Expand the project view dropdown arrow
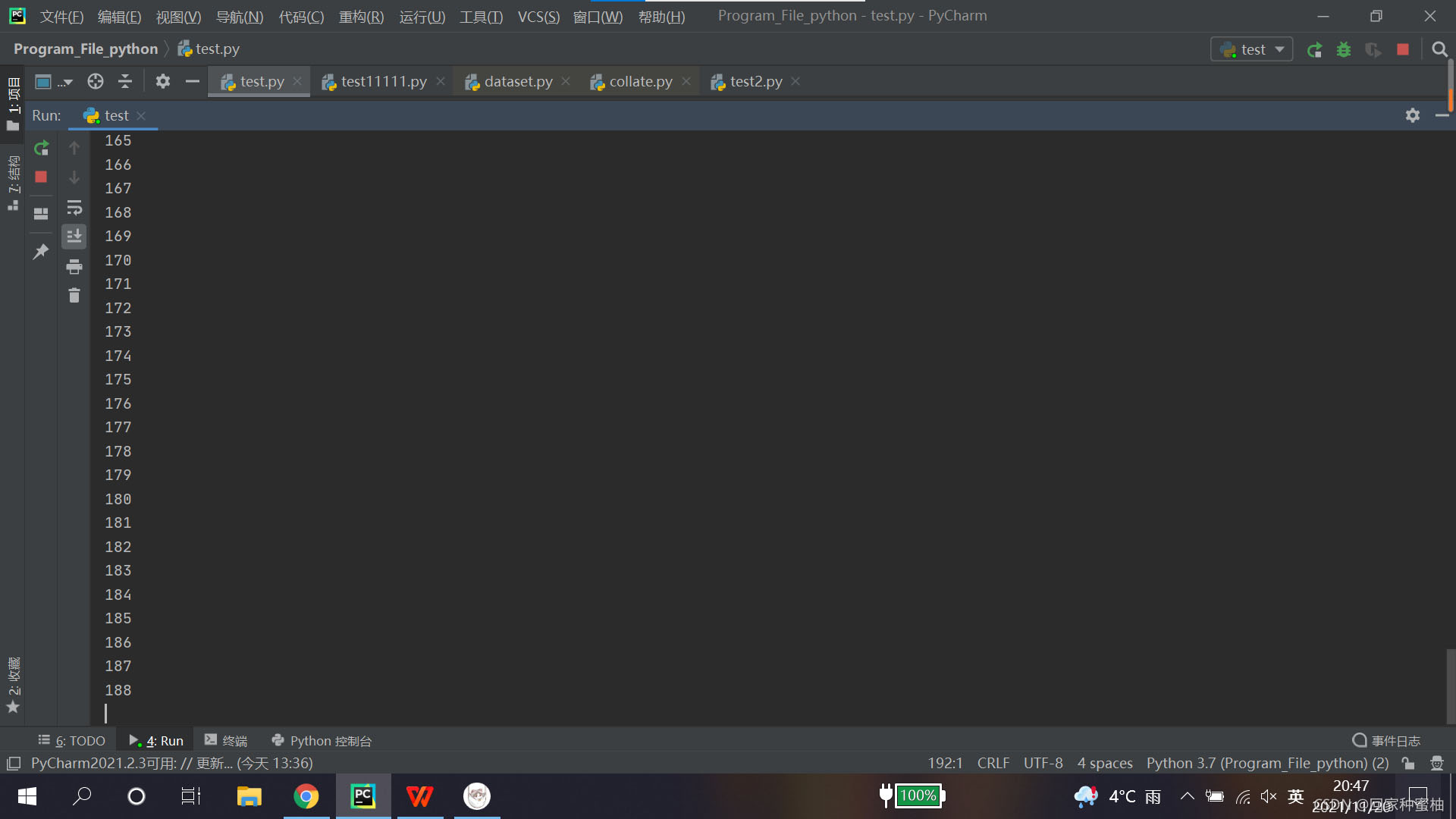The width and height of the screenshot is (1456, 819). [67, 82]
